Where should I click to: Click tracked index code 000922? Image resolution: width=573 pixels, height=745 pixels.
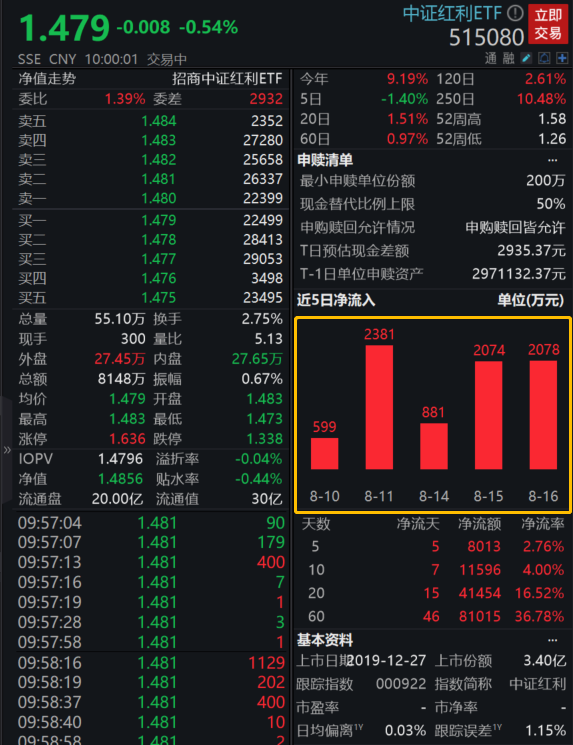point(401,684)
